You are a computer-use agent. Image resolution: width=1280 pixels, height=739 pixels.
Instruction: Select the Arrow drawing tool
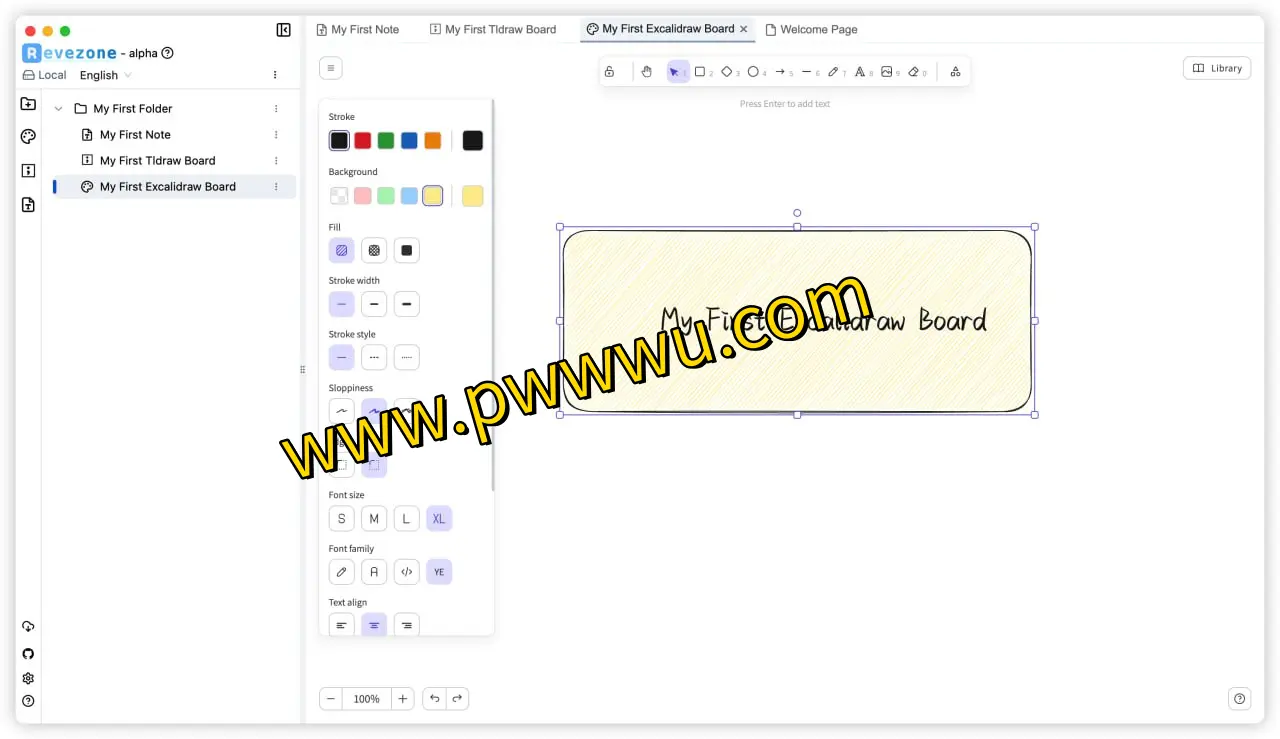[x=781, y=71]
